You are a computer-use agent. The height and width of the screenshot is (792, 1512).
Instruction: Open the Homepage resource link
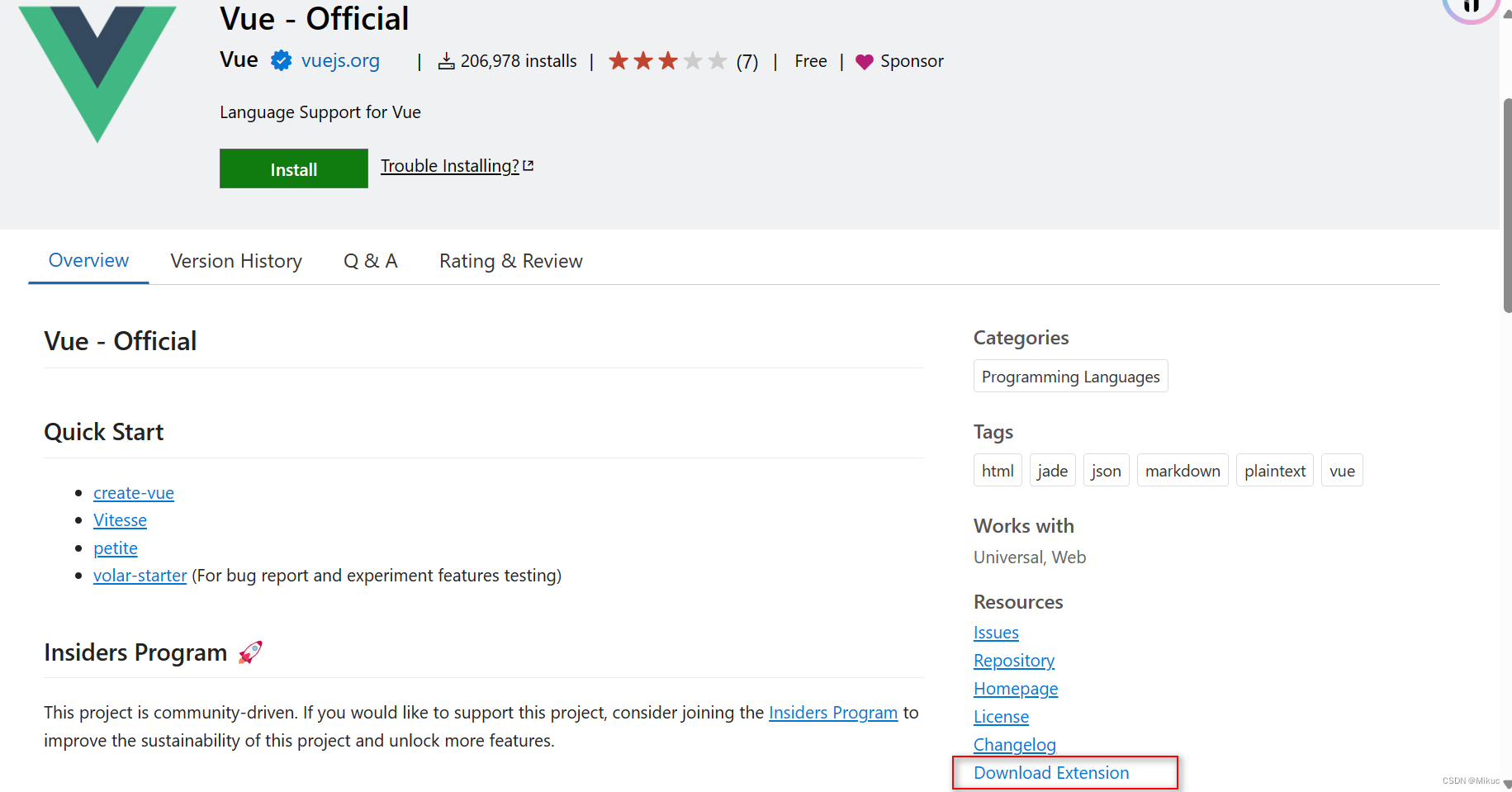coord(1016,689)
